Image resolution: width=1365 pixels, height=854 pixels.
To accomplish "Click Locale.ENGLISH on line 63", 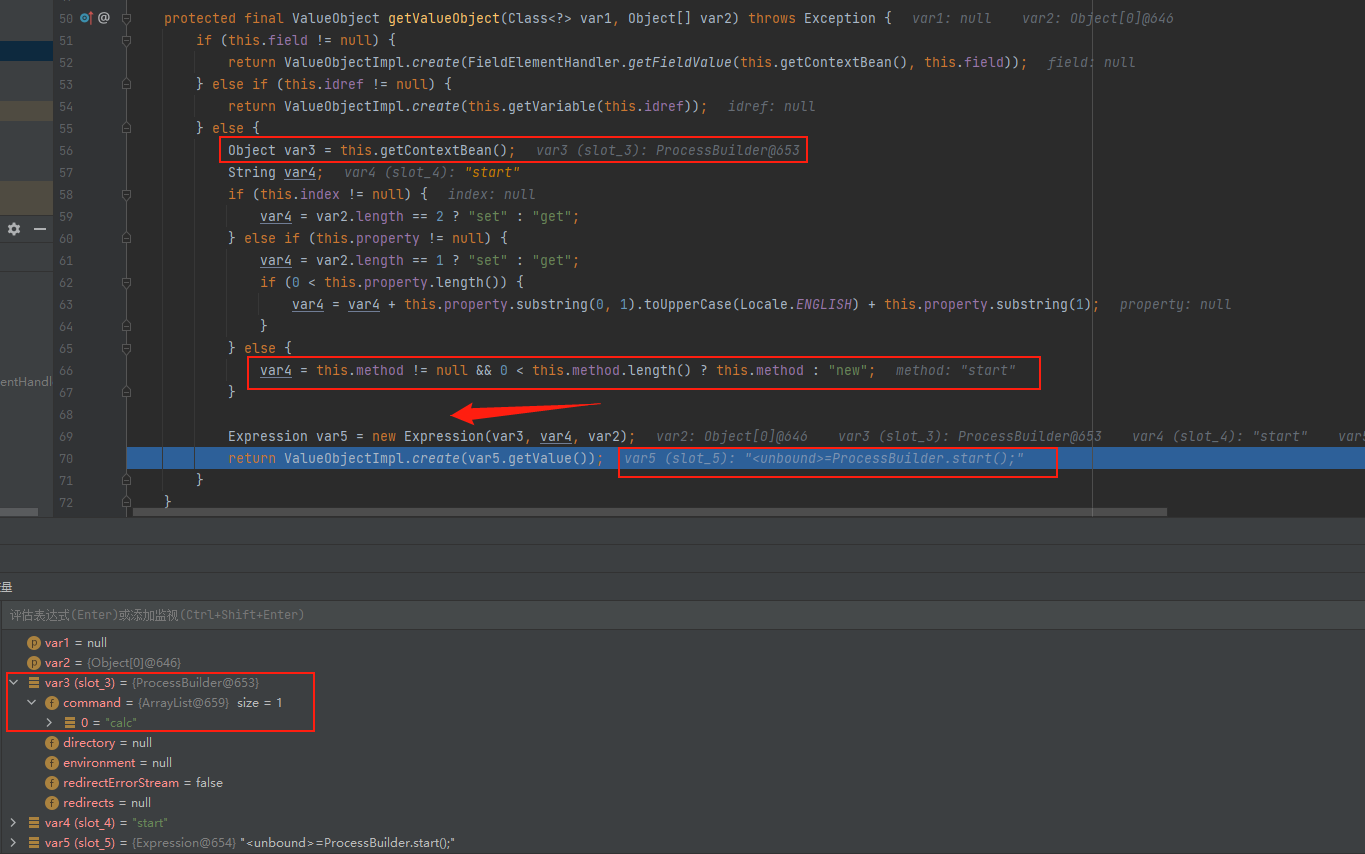I will (796, 304).
